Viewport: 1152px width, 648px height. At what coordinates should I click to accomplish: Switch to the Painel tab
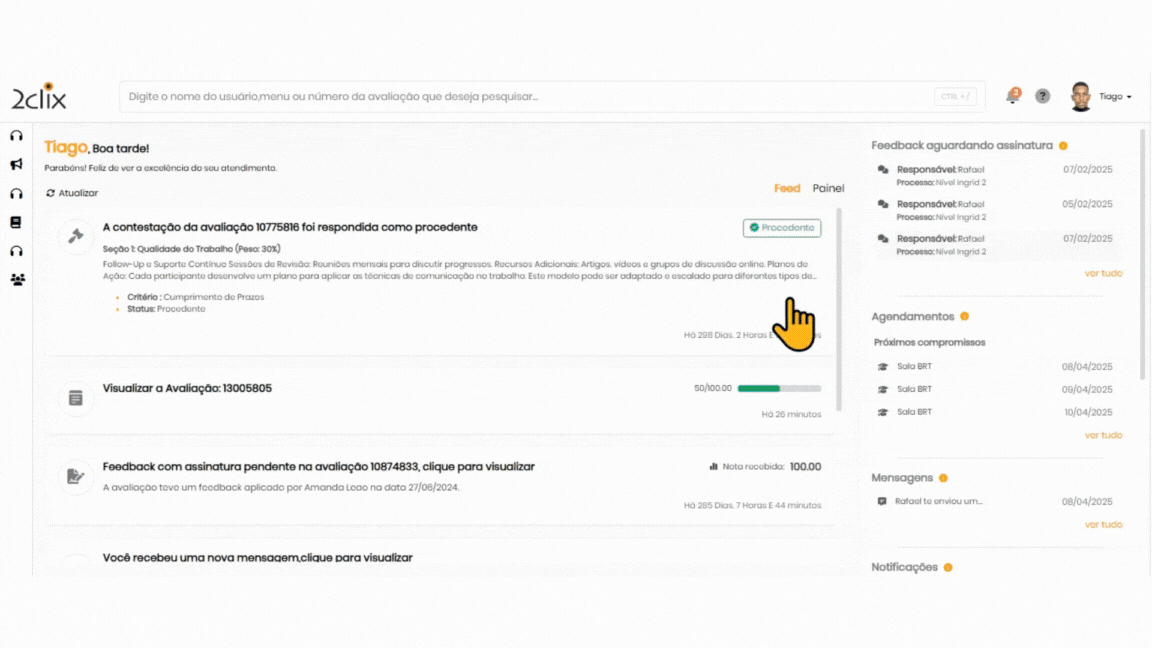click(828, 188)
